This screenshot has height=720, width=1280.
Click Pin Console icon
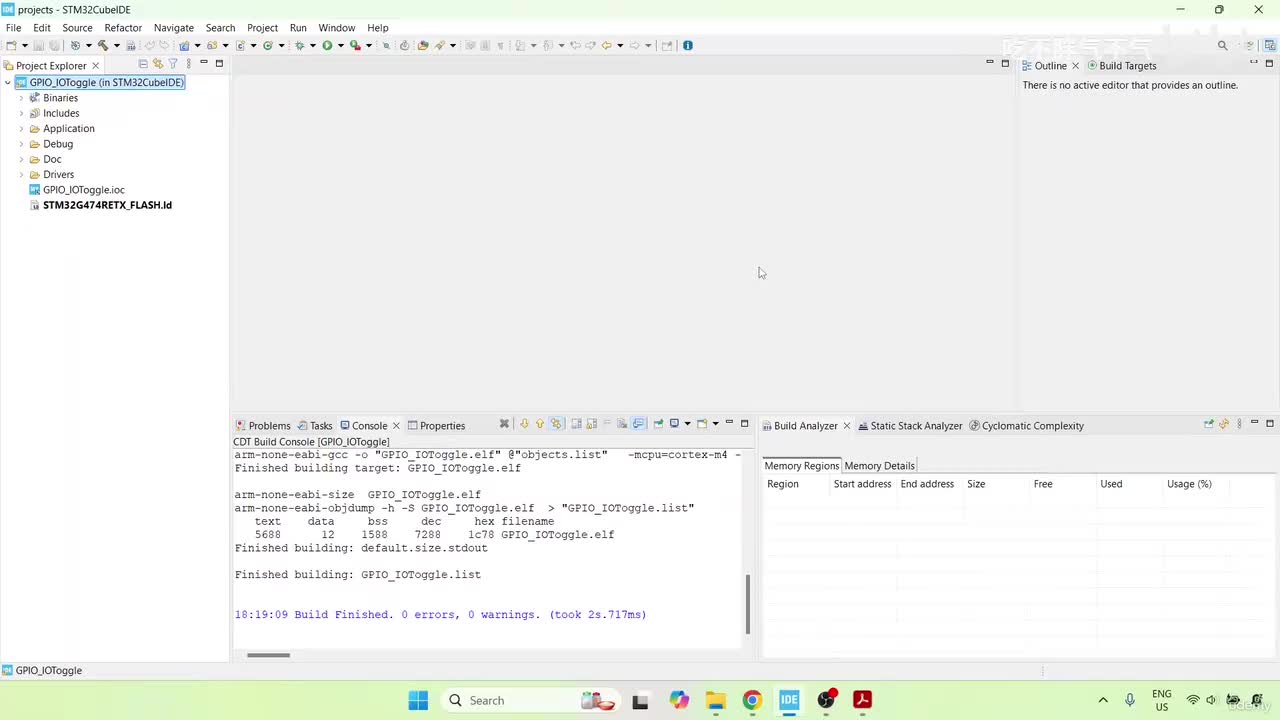[659, 424]
